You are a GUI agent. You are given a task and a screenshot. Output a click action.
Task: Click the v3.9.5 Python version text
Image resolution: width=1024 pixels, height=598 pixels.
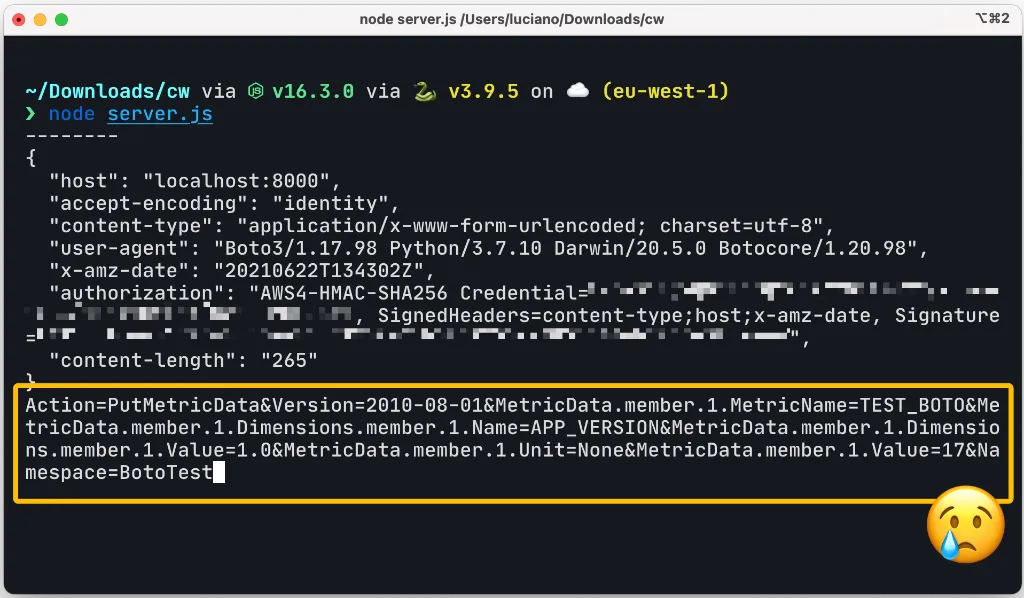coord(484,91)
